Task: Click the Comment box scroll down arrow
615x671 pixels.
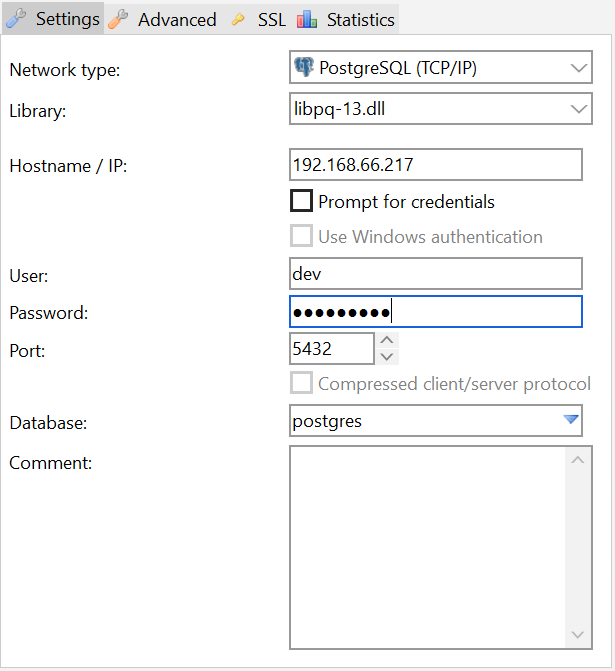Action: [579, 635]
